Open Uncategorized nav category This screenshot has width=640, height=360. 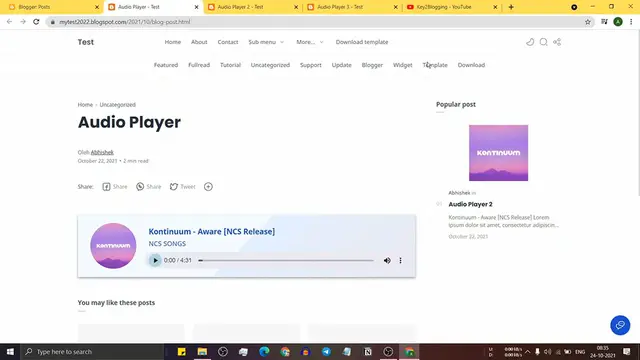270,65
